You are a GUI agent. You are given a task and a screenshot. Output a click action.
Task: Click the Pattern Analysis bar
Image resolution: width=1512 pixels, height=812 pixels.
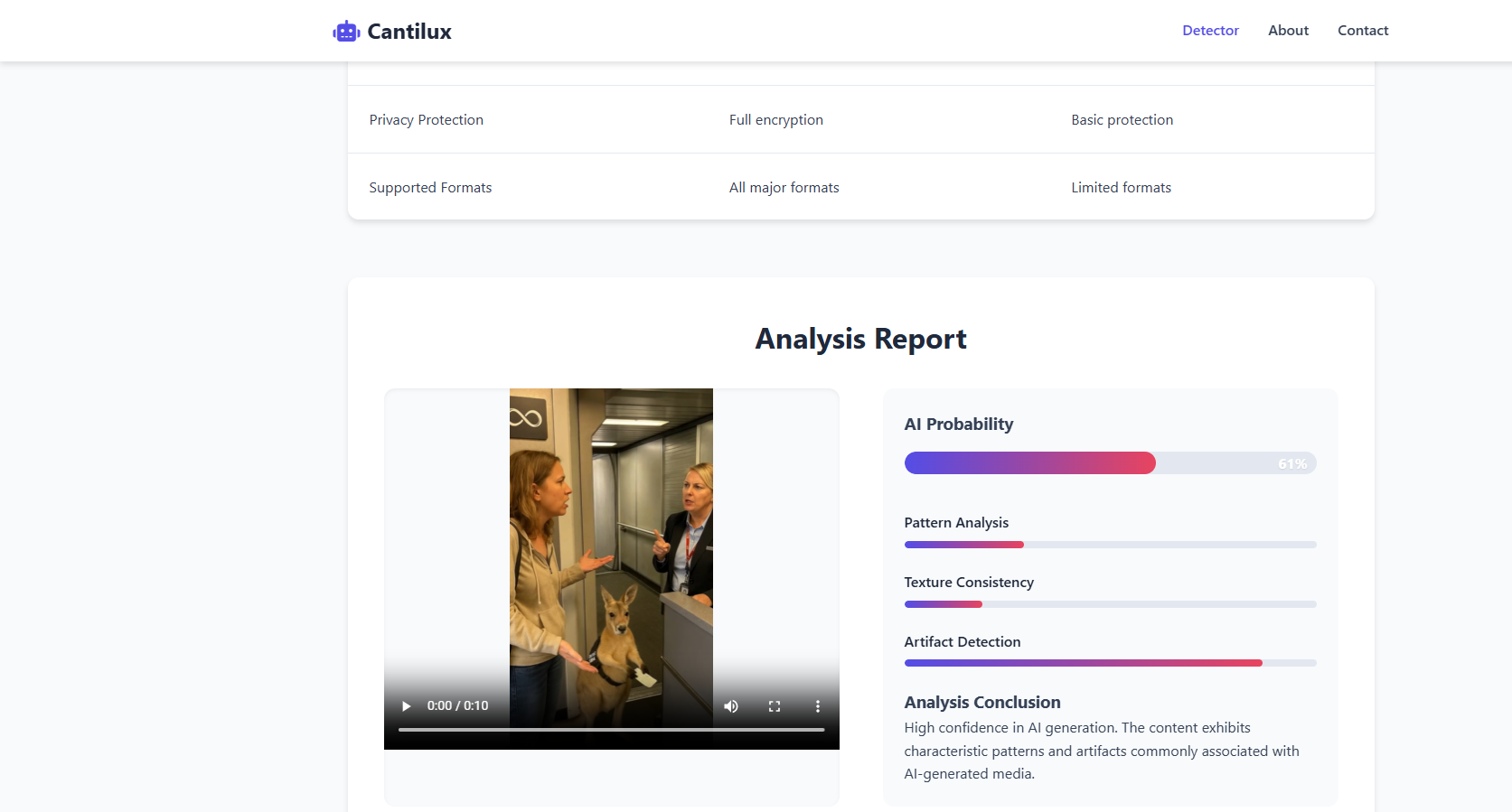[1110, 545]
